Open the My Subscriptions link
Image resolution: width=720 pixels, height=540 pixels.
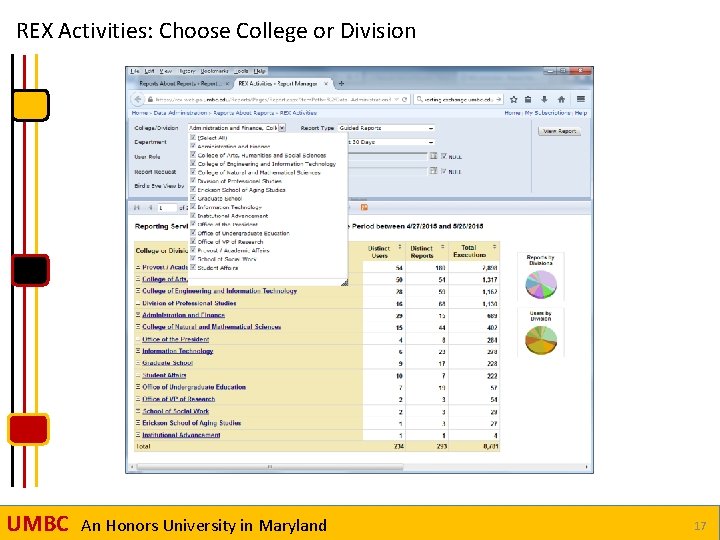click(x=547, y=113)
